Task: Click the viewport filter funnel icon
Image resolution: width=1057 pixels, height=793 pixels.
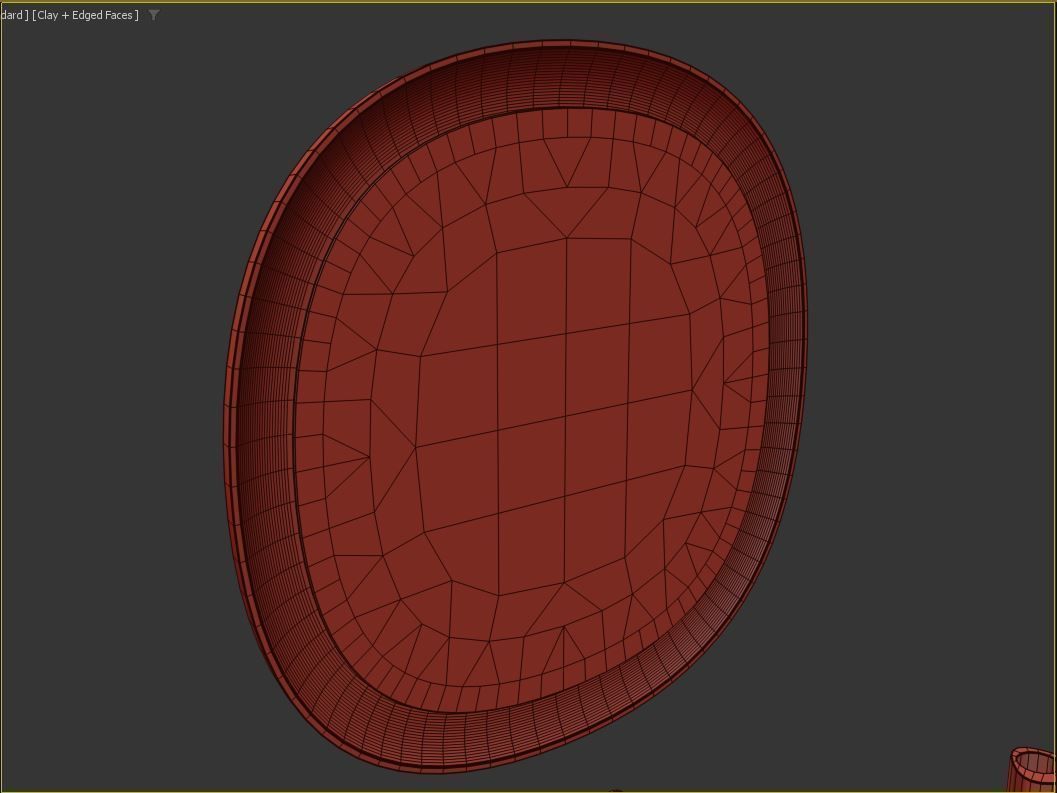Action: point(154,15)
